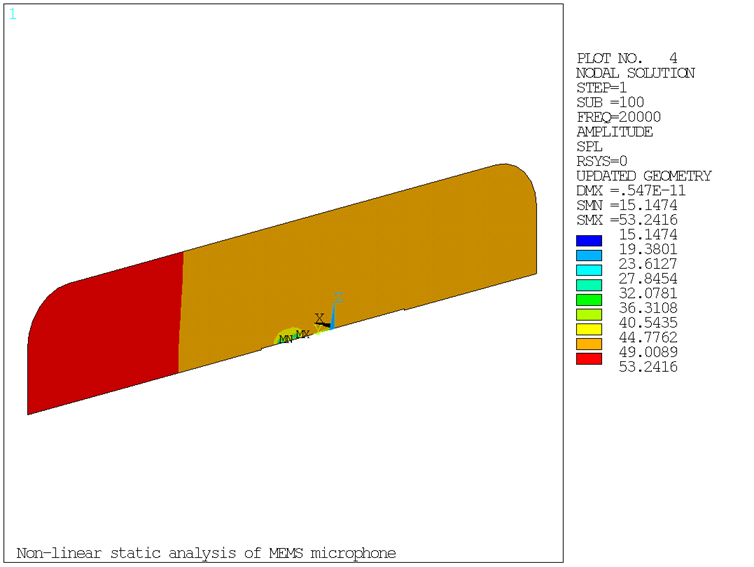This screenshot has height=567, width=754.
Task: Click the Z axis triad label
Action: point(339,298)
